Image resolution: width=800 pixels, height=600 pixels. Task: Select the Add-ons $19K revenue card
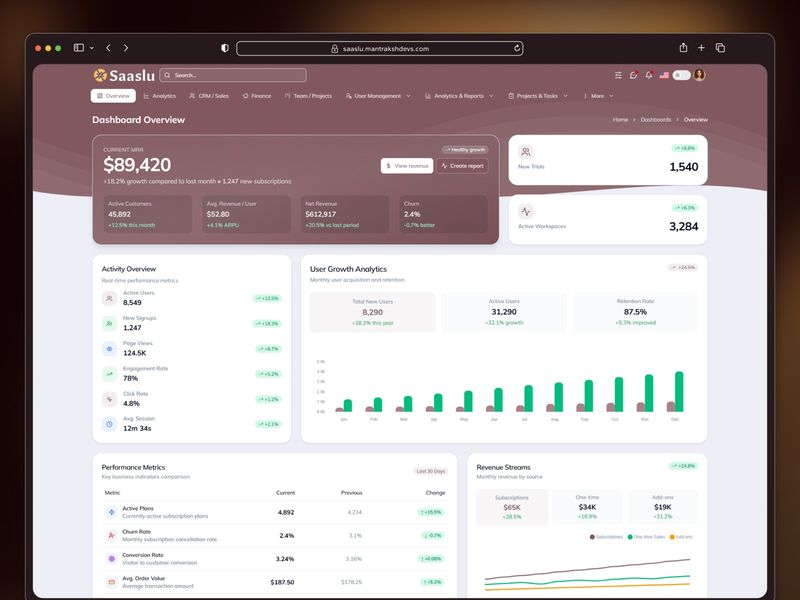pos(663,507)
